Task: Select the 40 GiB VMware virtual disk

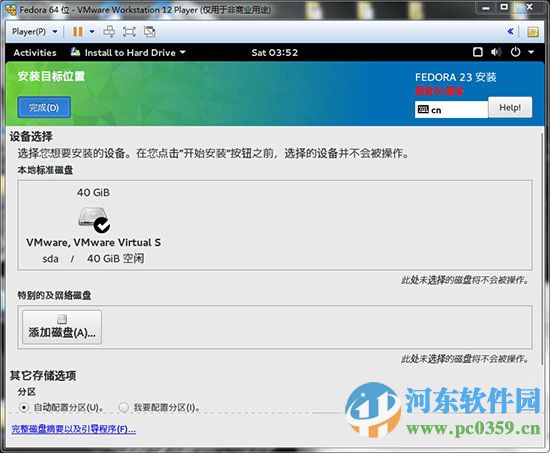Action: pyautogui.click(x=94, y=225)
